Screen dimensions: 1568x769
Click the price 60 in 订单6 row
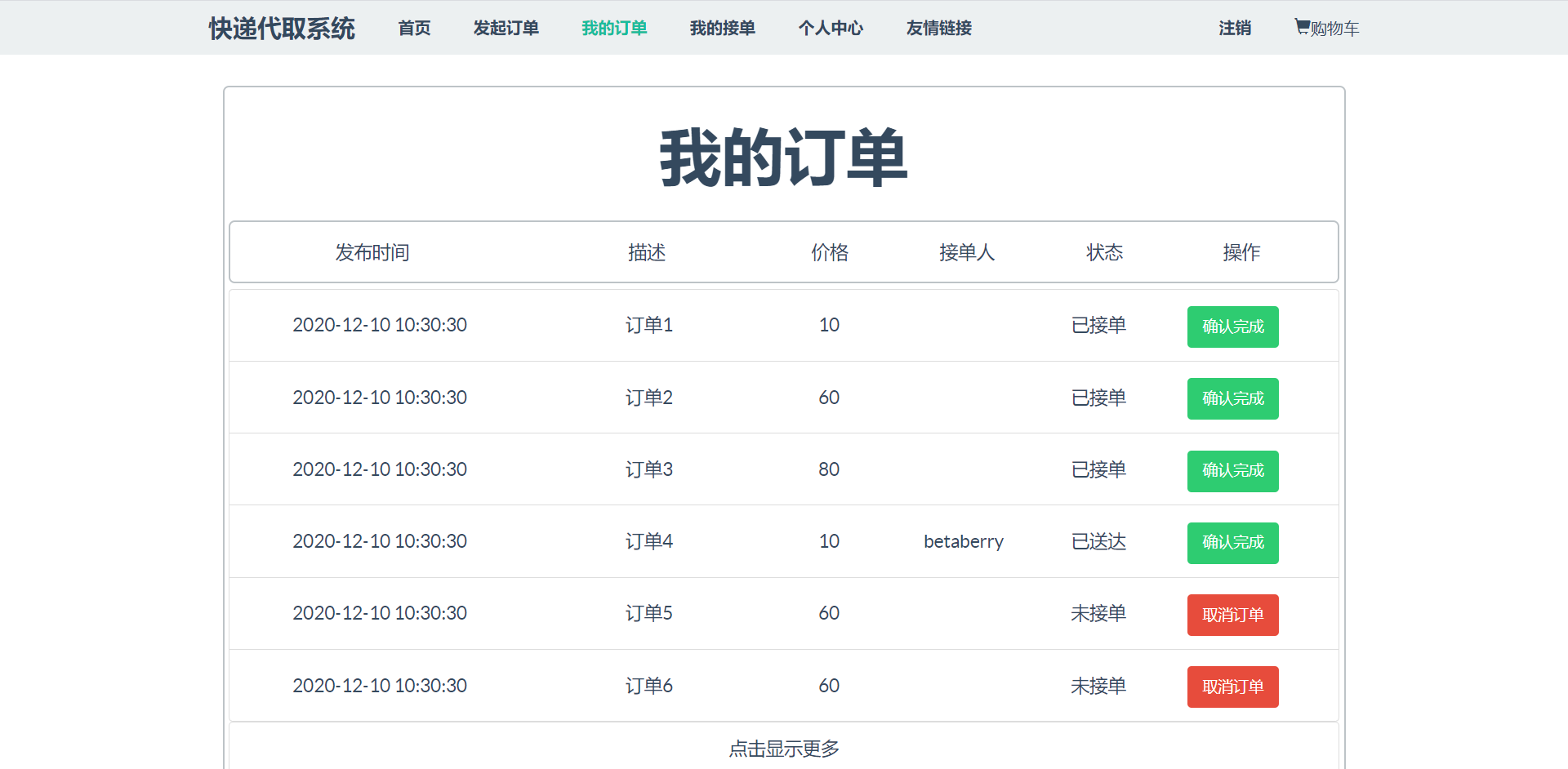click(x=829, y=686)
